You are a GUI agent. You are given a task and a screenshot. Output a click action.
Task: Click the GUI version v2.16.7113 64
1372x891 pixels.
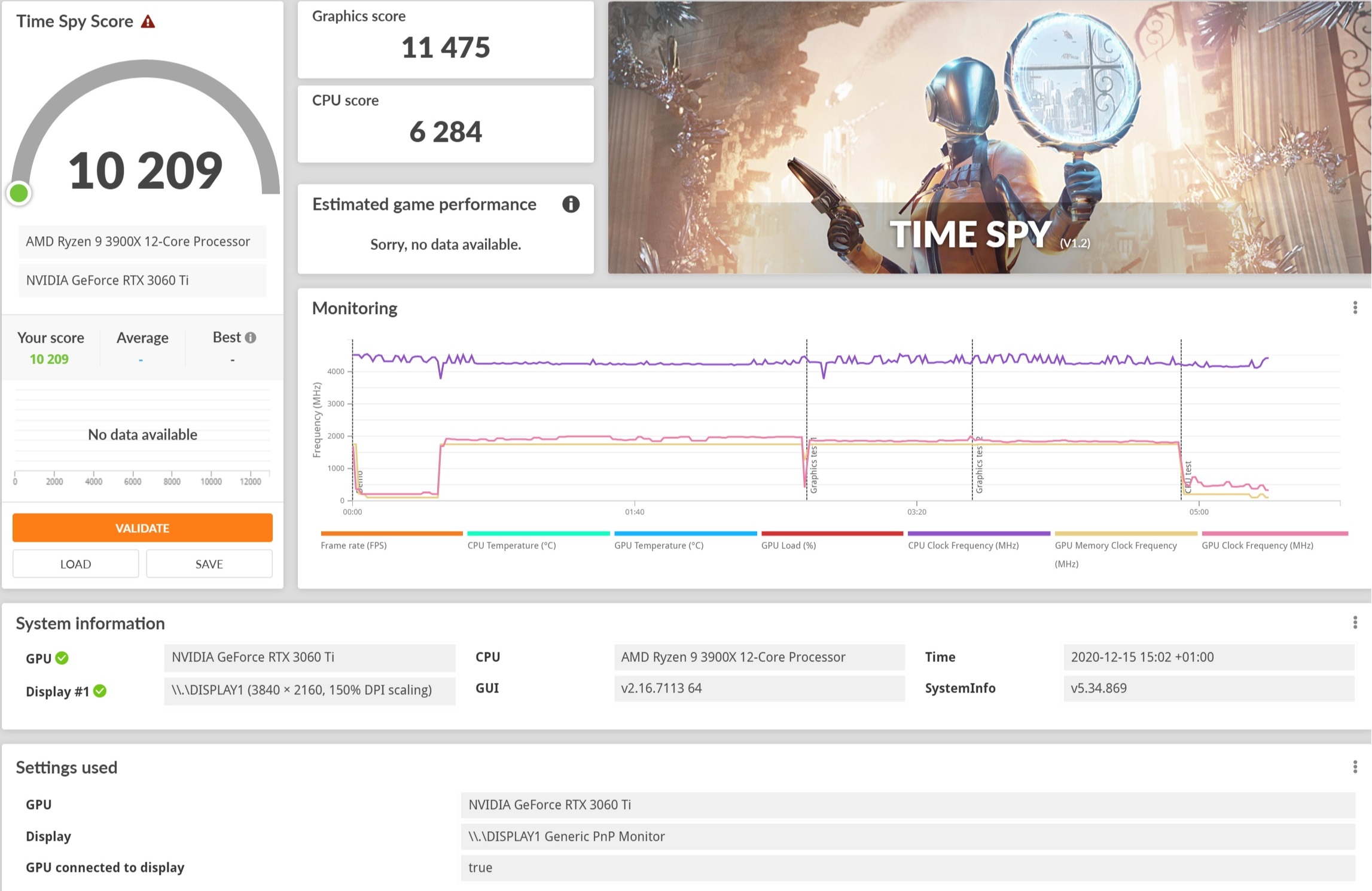760,688
